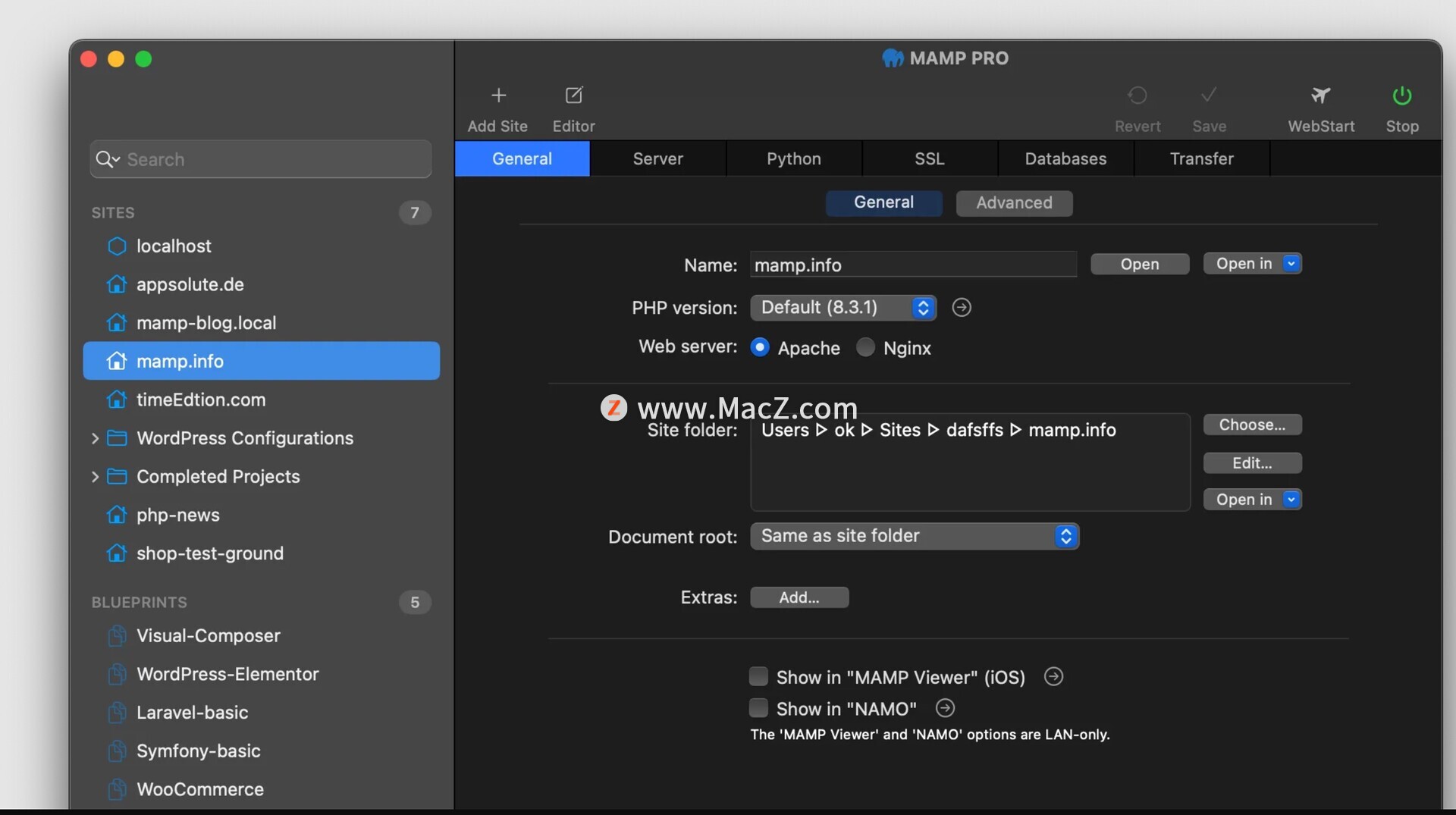Click the WordPress-Elementor blueprint icon
Image resolution: width=1456 pixels, height=815 pixels.
click(x=117, y=674)
